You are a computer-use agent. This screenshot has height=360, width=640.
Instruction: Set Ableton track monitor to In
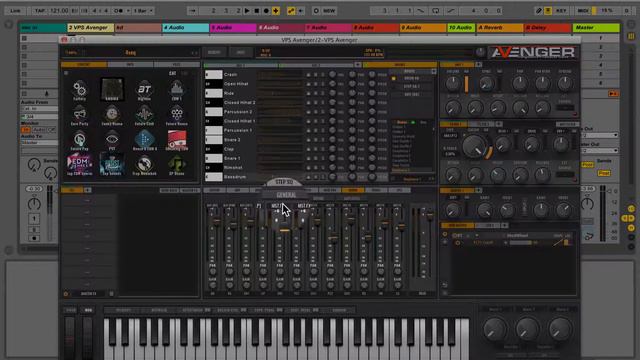(x=25, y=130)
